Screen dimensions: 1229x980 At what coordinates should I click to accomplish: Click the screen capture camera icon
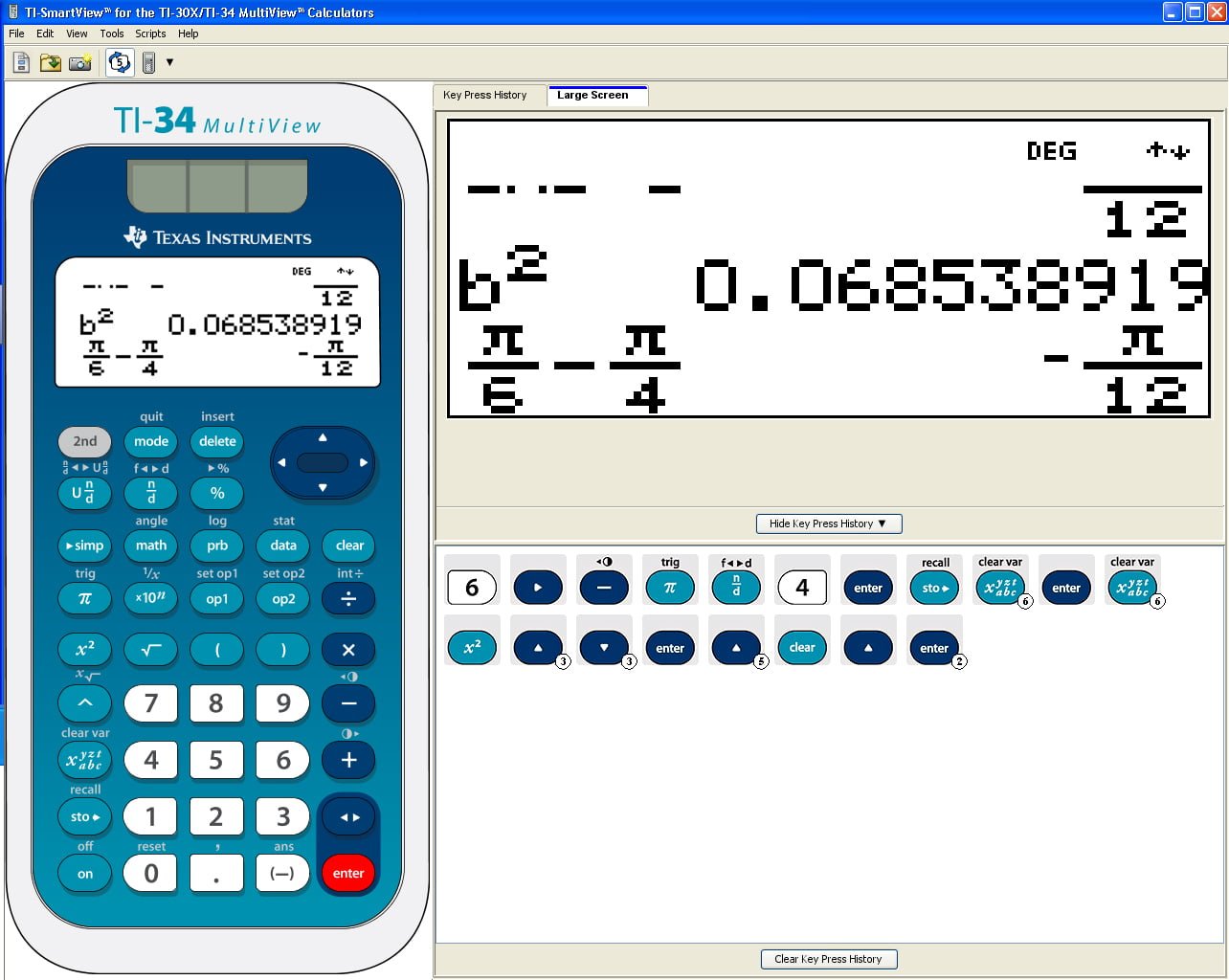[x=80, y=63]
